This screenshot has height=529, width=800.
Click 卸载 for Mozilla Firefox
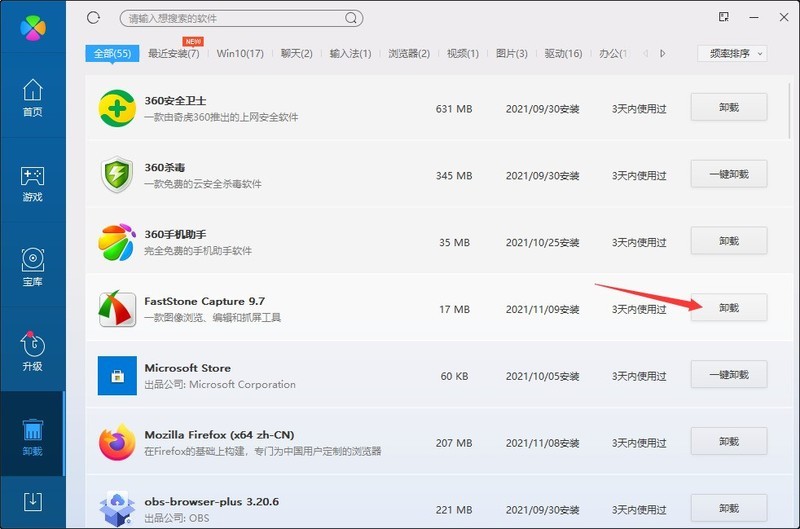click(729, 441)
